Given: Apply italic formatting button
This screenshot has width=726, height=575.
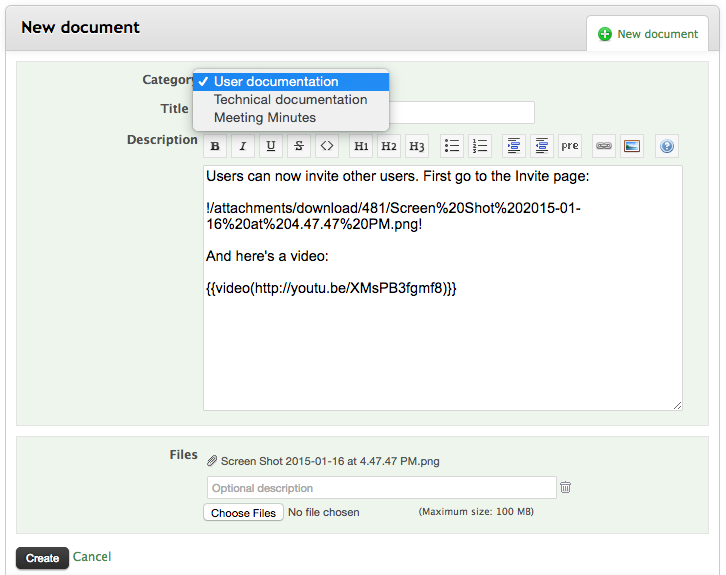Looking at the screenshot, I should point(243,146).
